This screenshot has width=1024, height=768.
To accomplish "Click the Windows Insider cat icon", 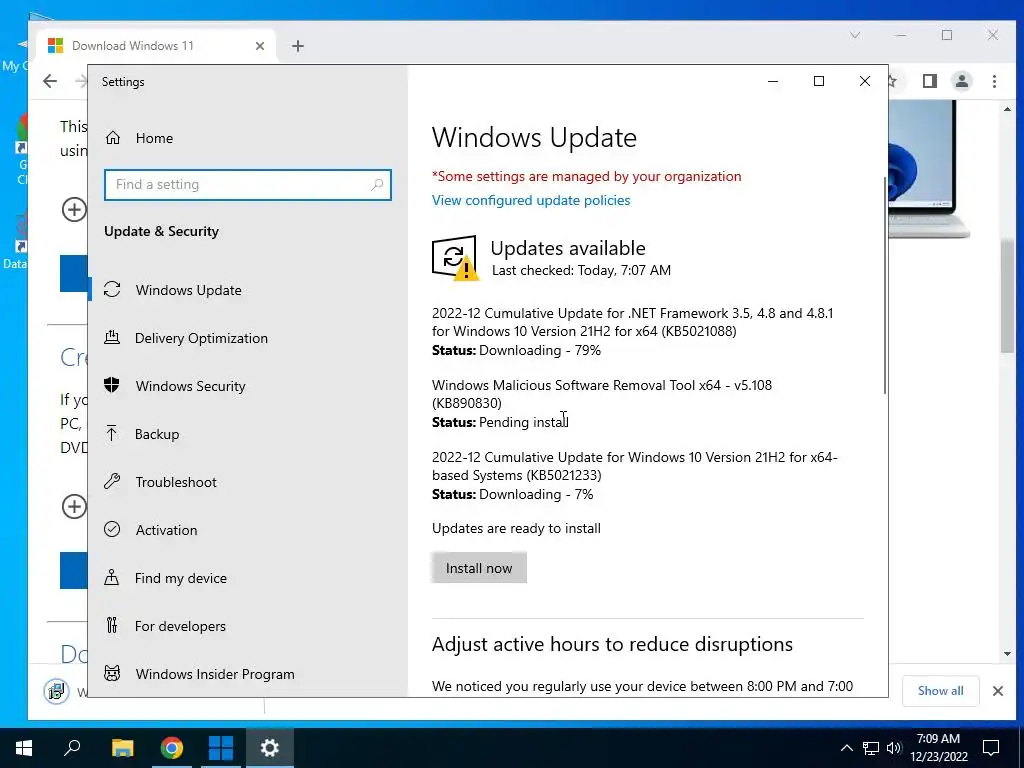I will (x=112, y=673).
